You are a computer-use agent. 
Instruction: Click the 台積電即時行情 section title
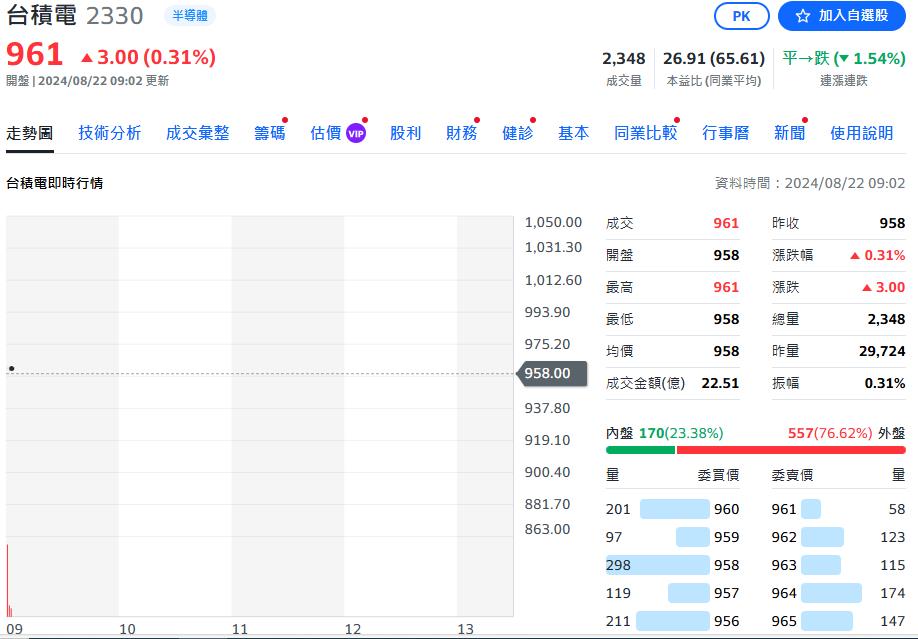tap(54, 183)
